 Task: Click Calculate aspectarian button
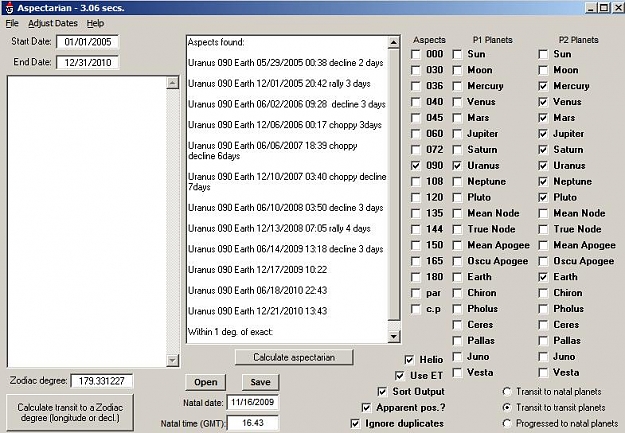294,357
